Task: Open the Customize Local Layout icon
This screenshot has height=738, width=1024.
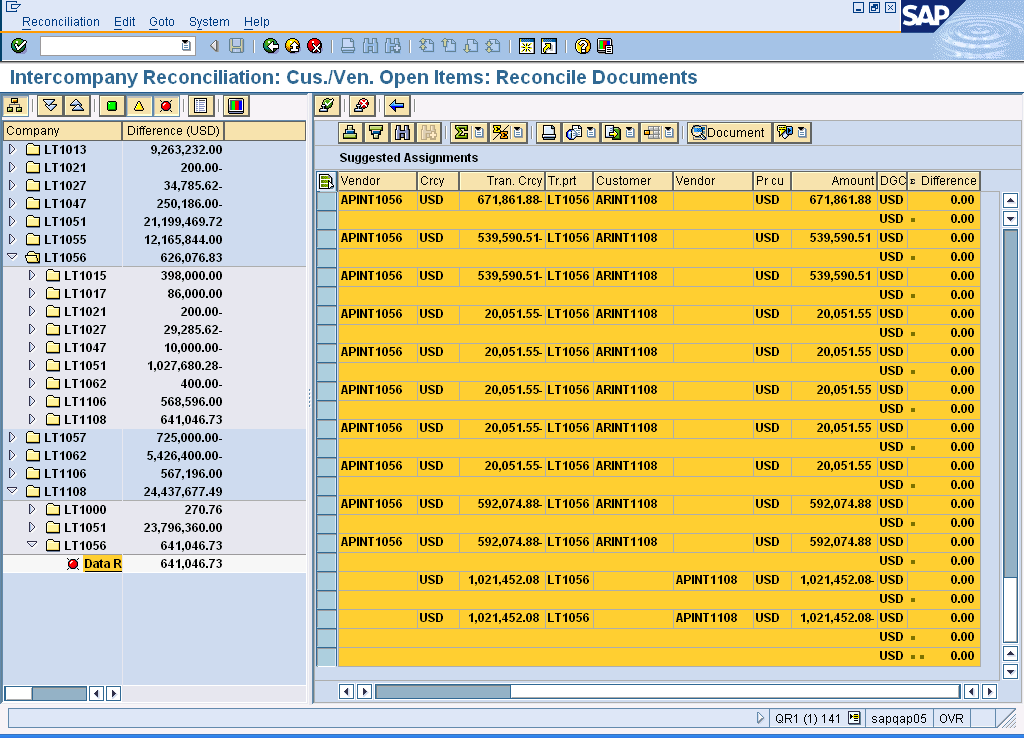Action: click(605, 46)
